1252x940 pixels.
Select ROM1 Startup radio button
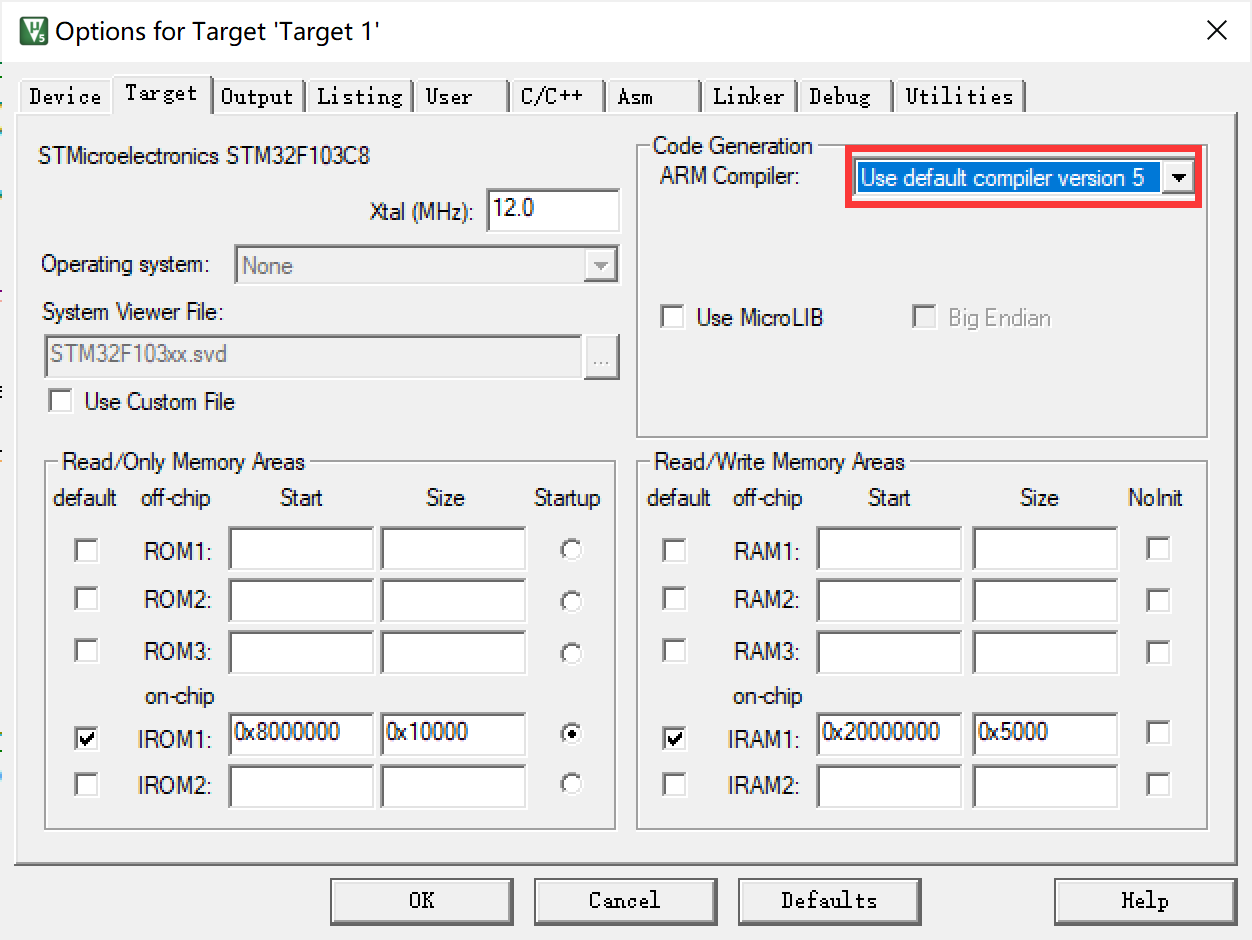(571, 549)
